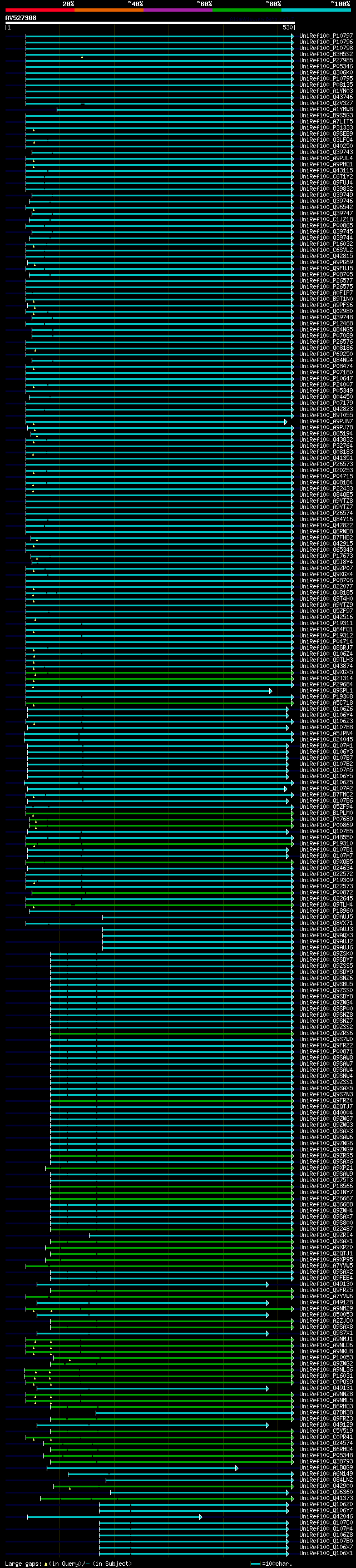The width and height of the screenshot is (356, 1568).
Task: Select the UniRef100_C1JZ18 label
Action: click(x=326, y=219)
